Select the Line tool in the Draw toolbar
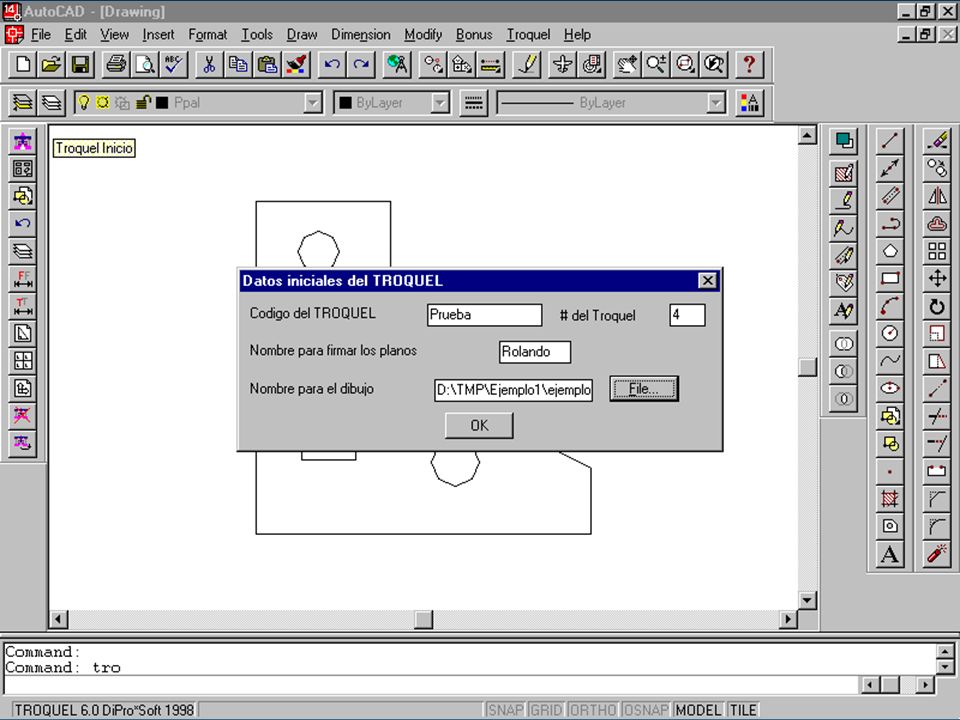This screenshot has height=720, width=960. [x=890, y=141]
